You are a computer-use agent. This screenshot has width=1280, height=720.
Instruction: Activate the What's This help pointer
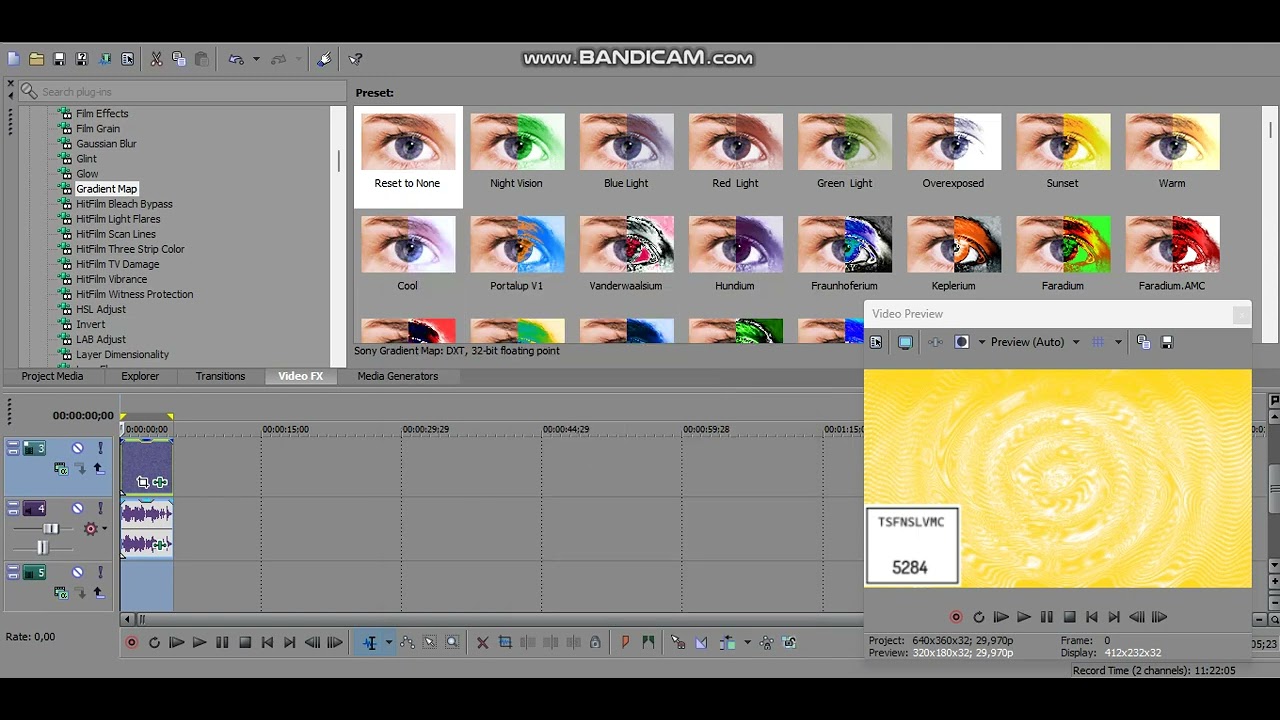355,59
